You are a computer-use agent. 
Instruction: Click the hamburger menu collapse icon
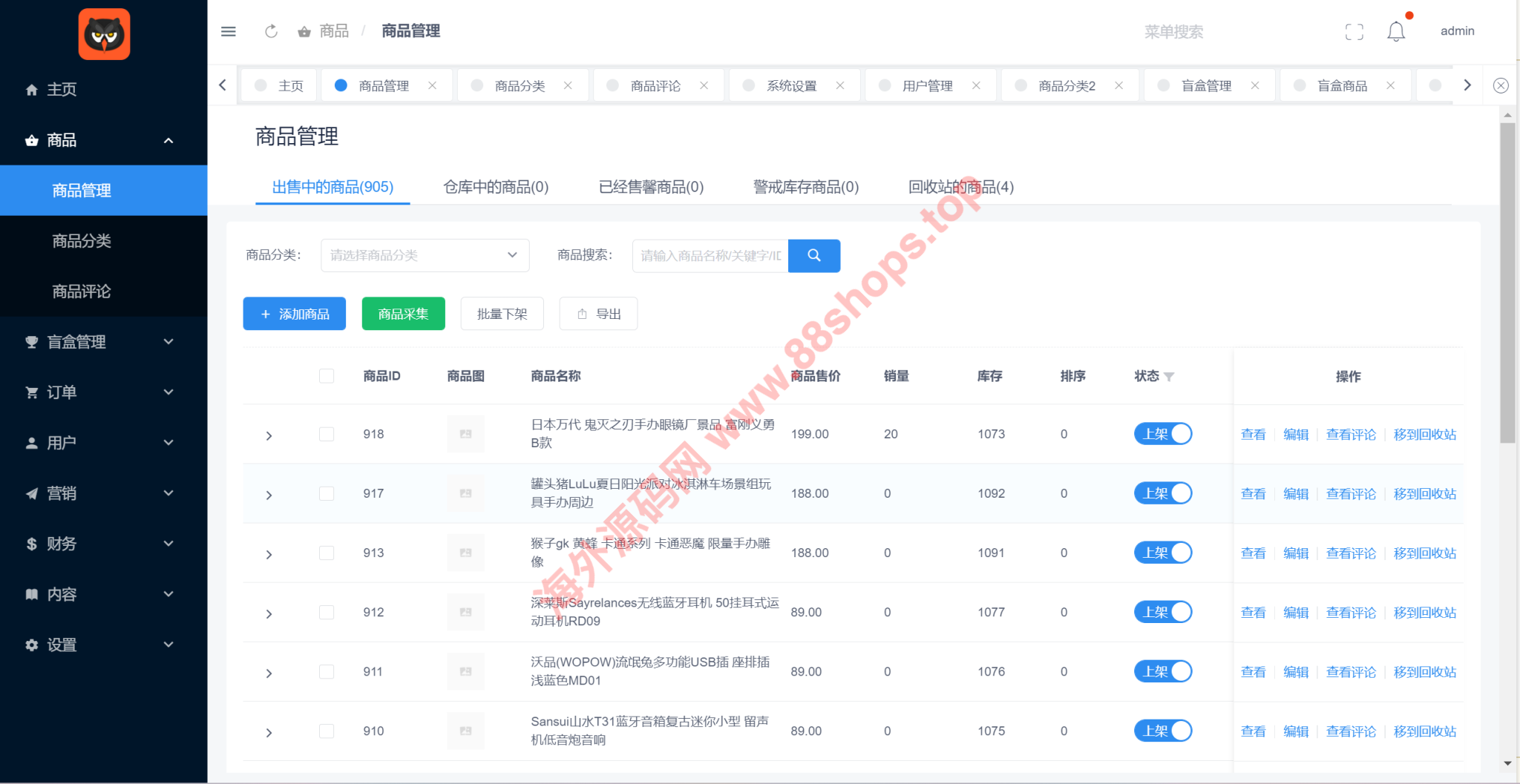point(228,31)
